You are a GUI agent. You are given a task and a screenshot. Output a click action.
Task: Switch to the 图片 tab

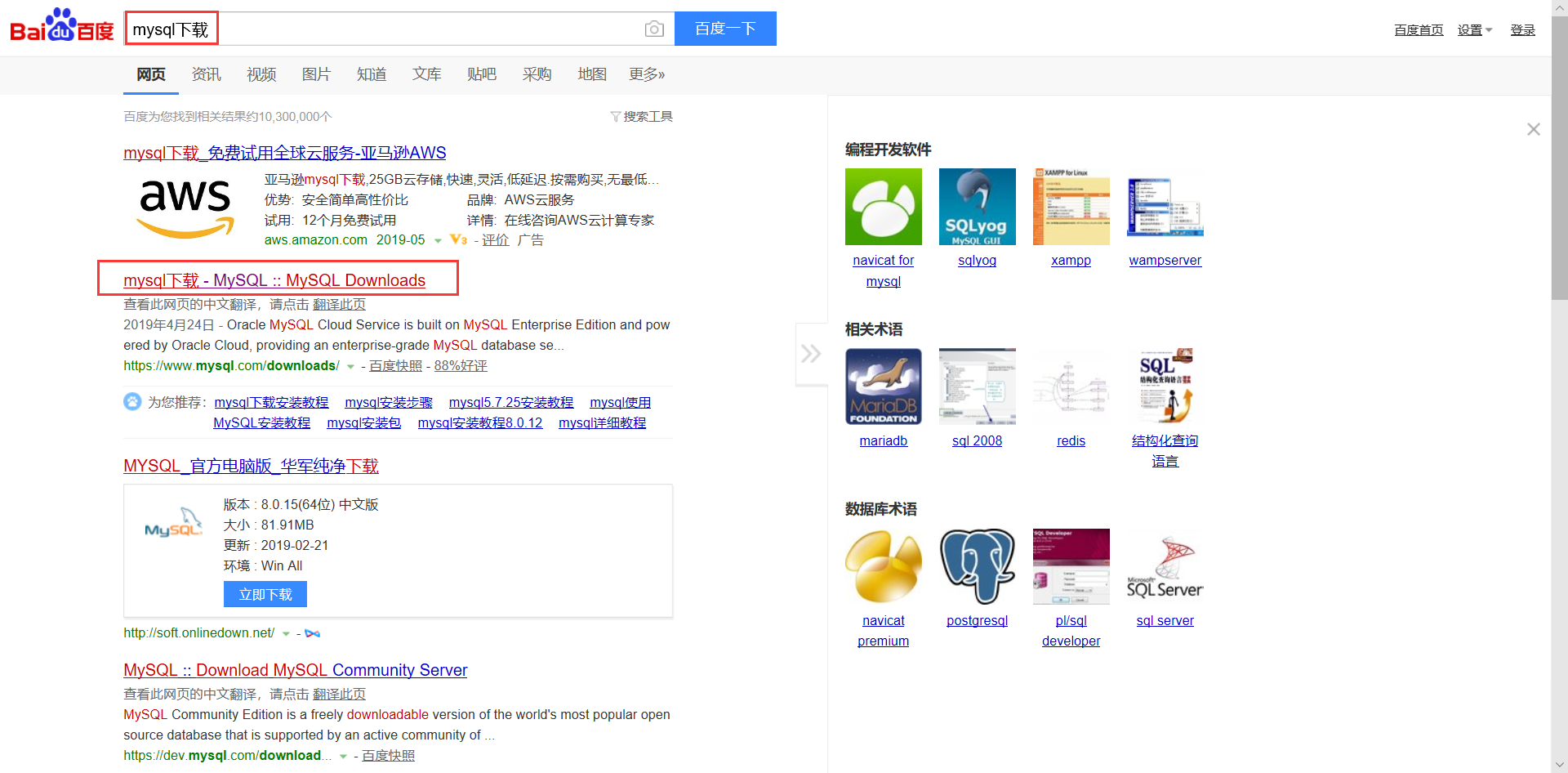316,74
